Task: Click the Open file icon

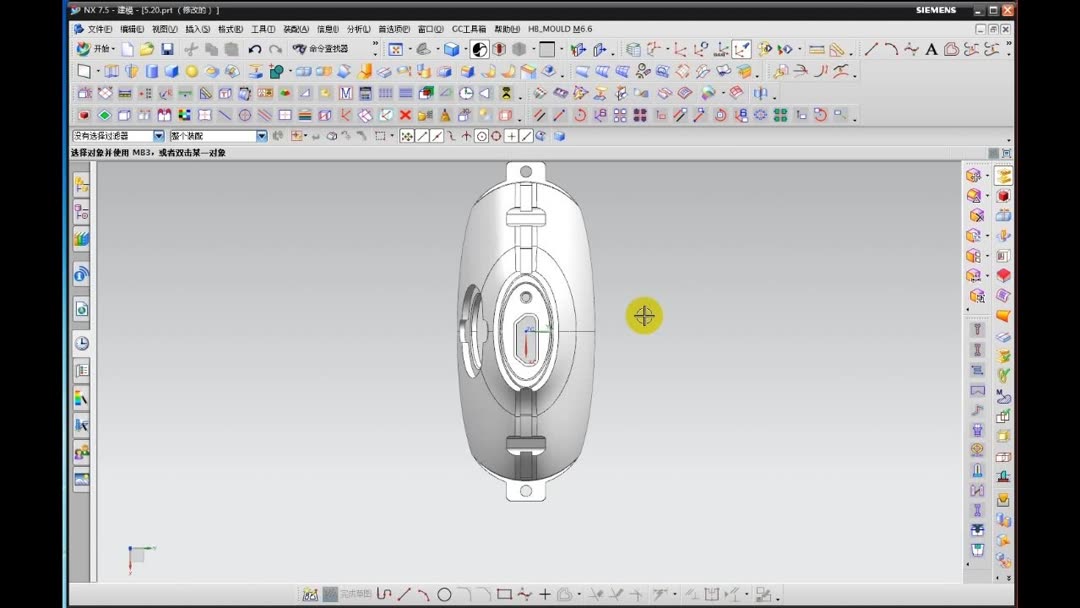Action: click(146, 48)
